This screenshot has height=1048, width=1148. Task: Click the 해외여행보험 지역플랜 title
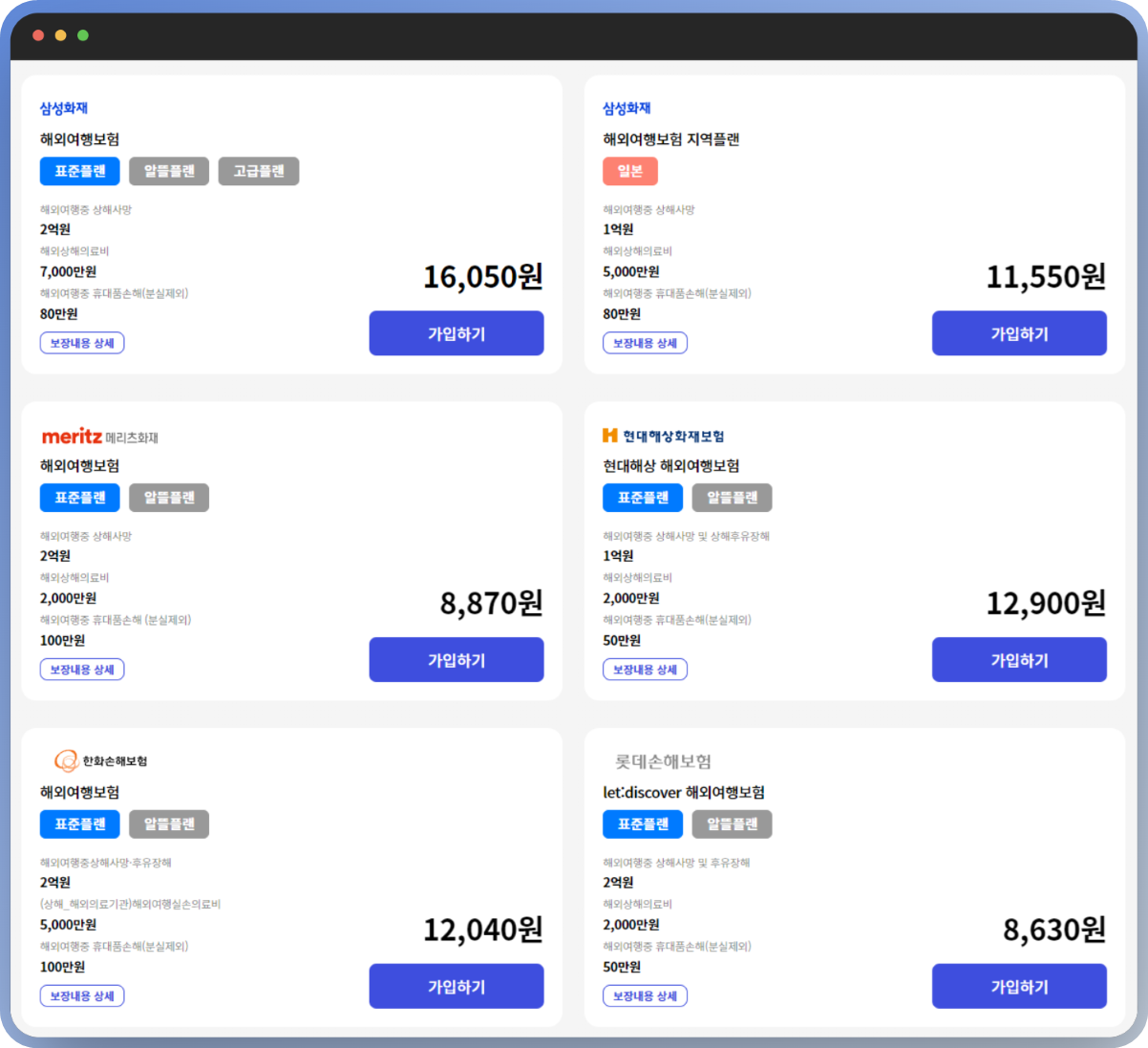pyautogui.click(x=671, y=139)
